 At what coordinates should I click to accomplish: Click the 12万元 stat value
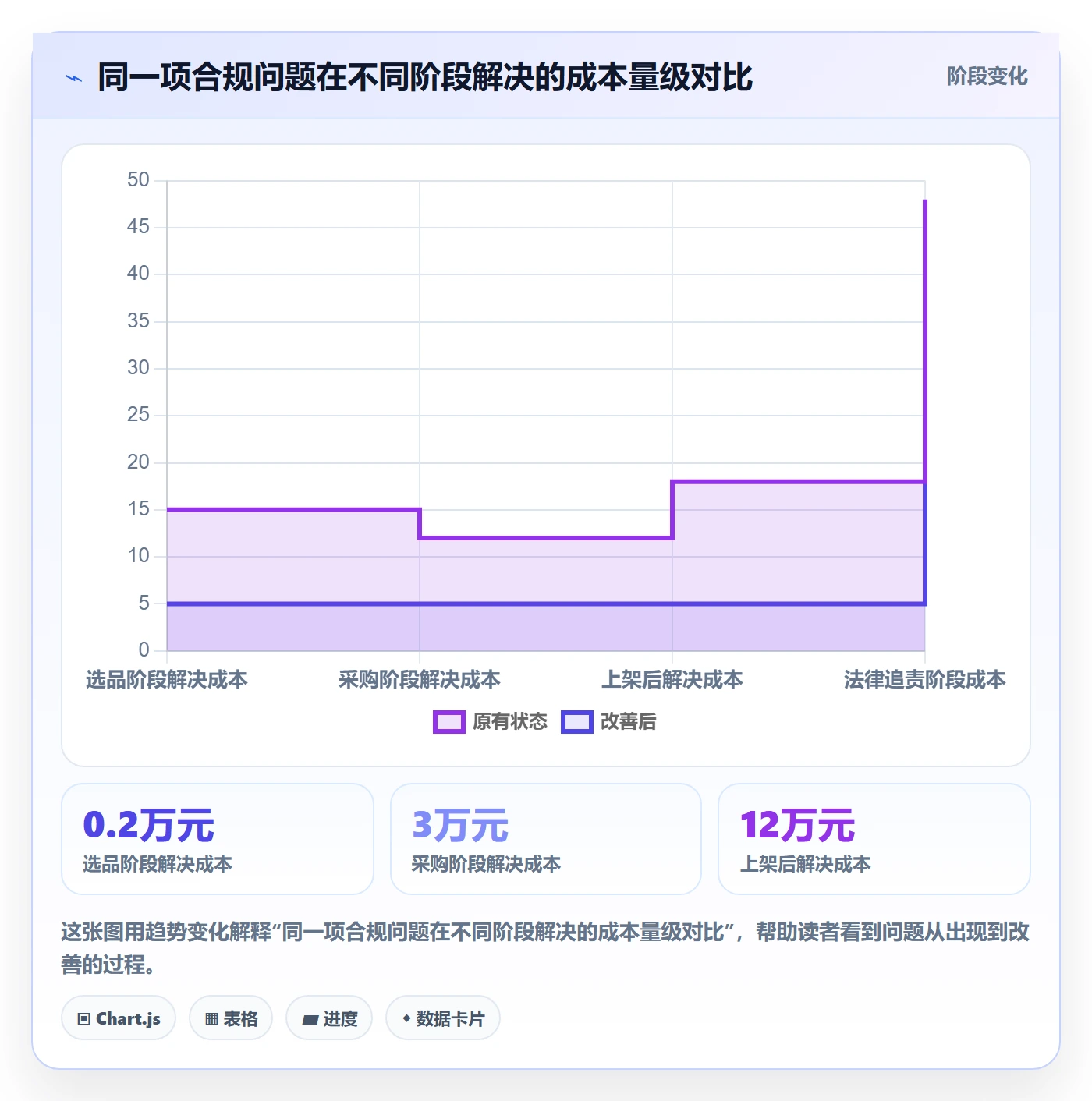coord(797,825)
